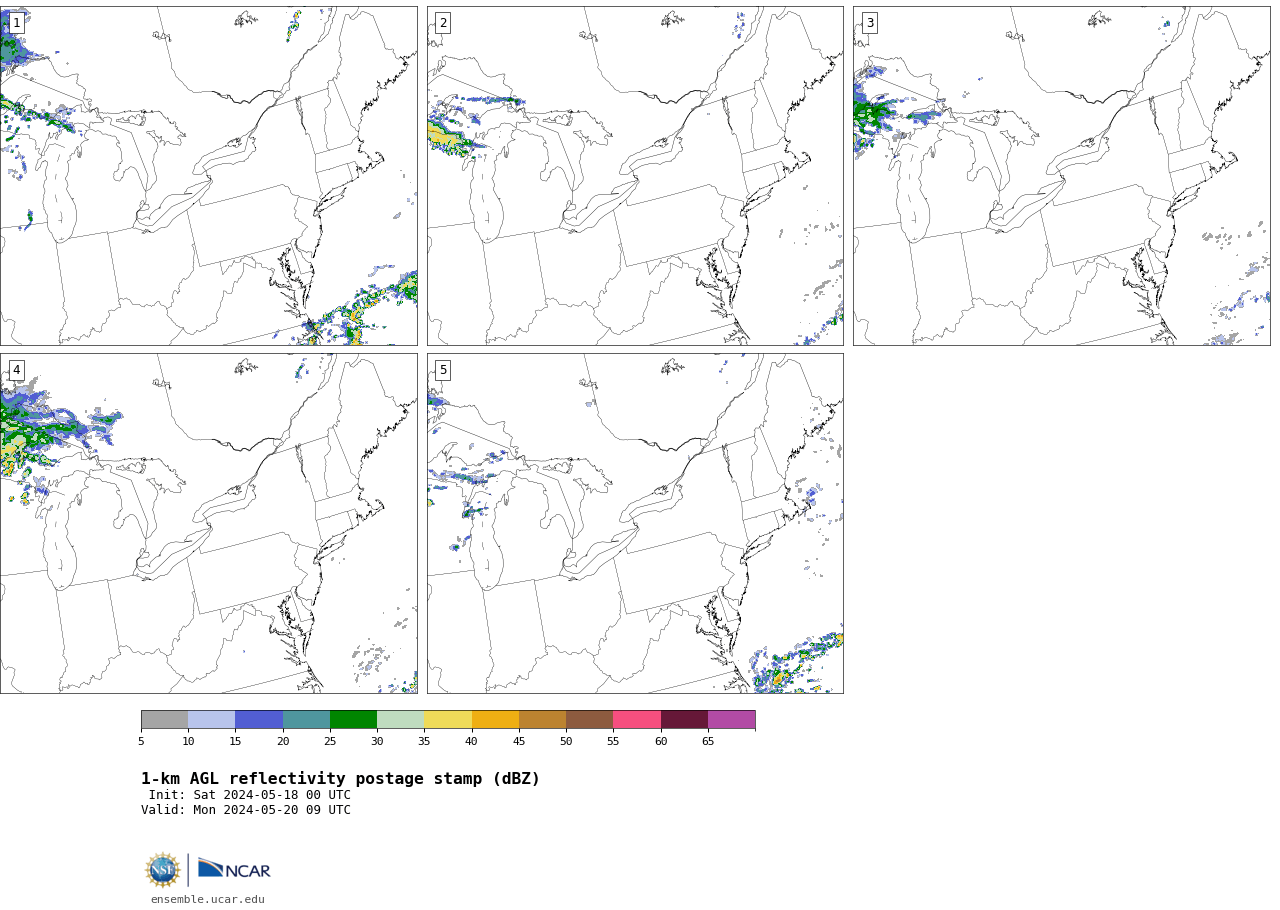Click the panel number 4 label

click(16, 370)
